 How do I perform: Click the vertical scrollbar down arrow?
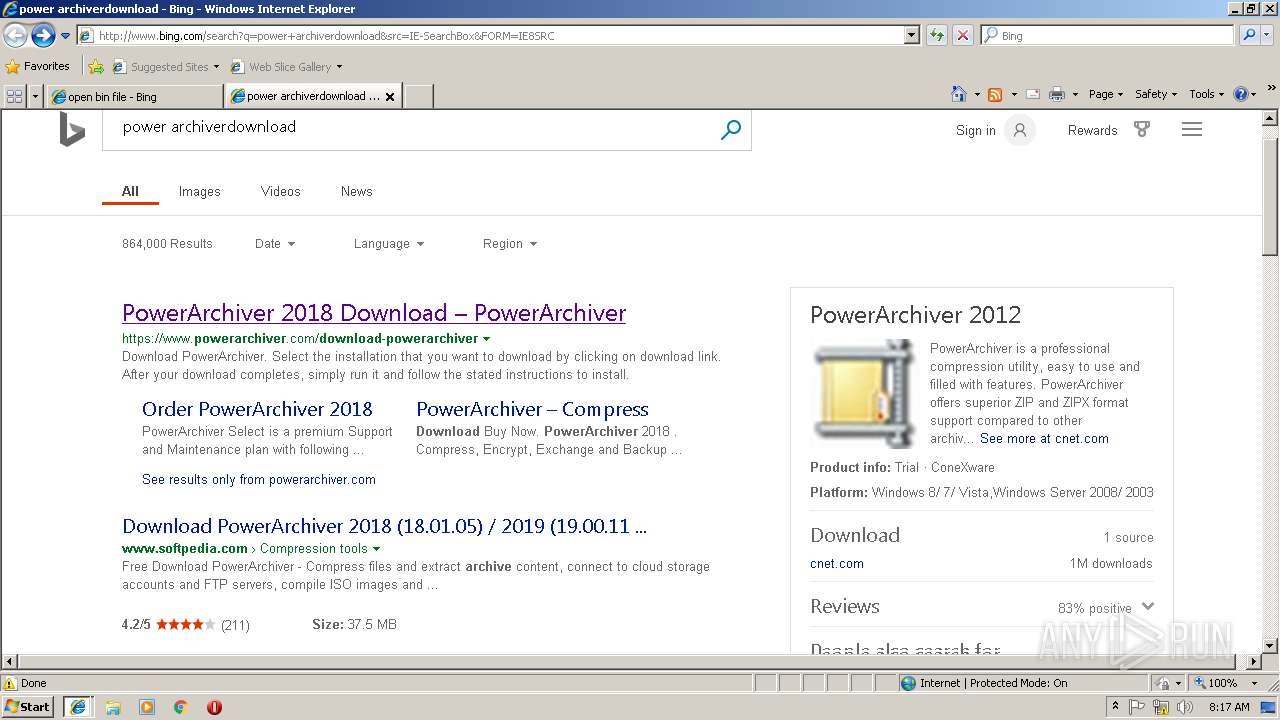point(1271,645)
